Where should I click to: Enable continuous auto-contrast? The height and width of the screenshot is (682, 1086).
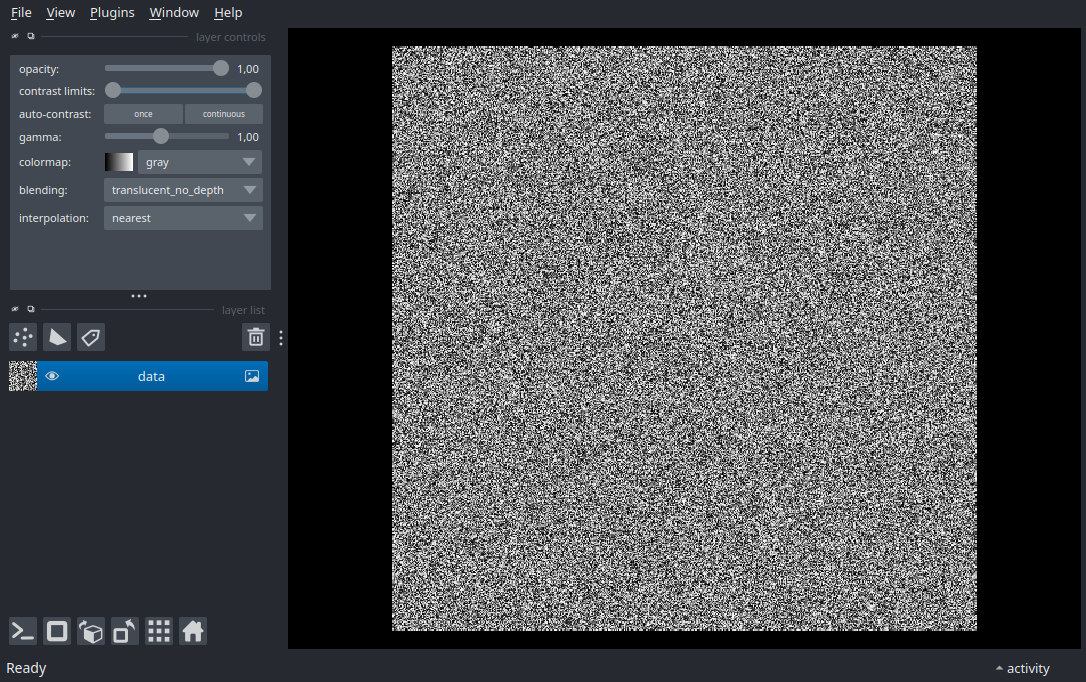point(224,114)
